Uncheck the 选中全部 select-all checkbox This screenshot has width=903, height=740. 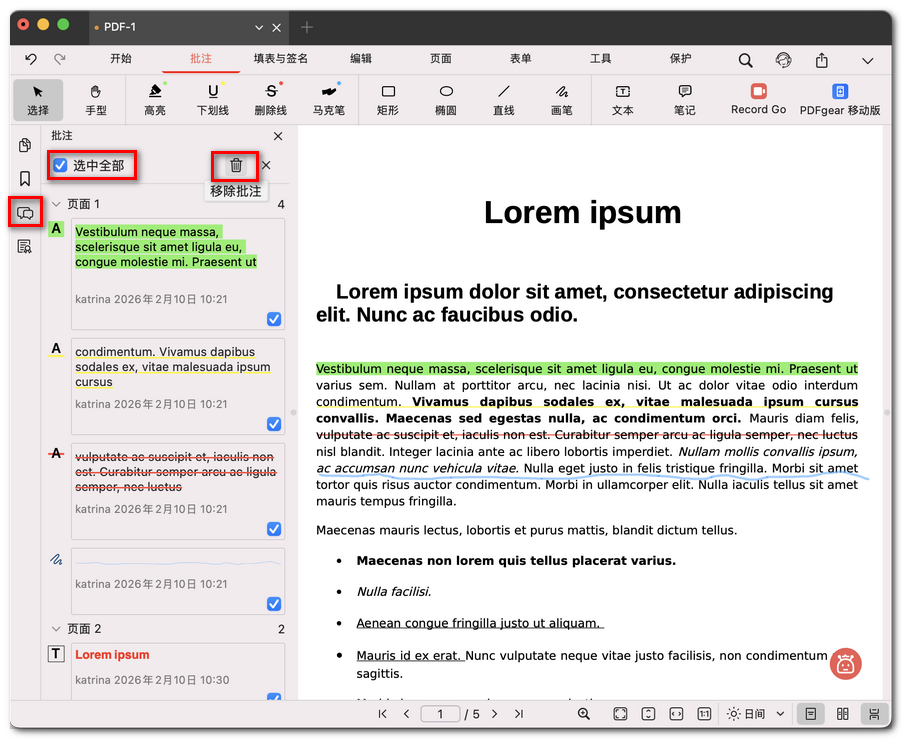pyautogui.click(x=60, y=166)
